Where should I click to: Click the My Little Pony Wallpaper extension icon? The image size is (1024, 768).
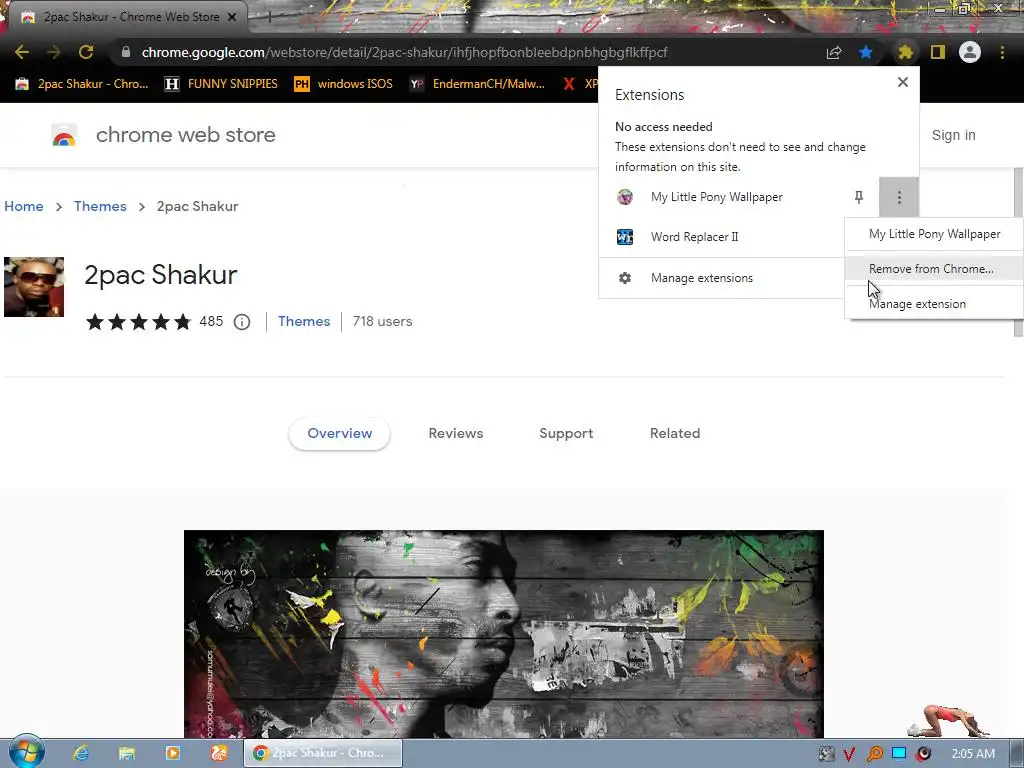(625, 197)
